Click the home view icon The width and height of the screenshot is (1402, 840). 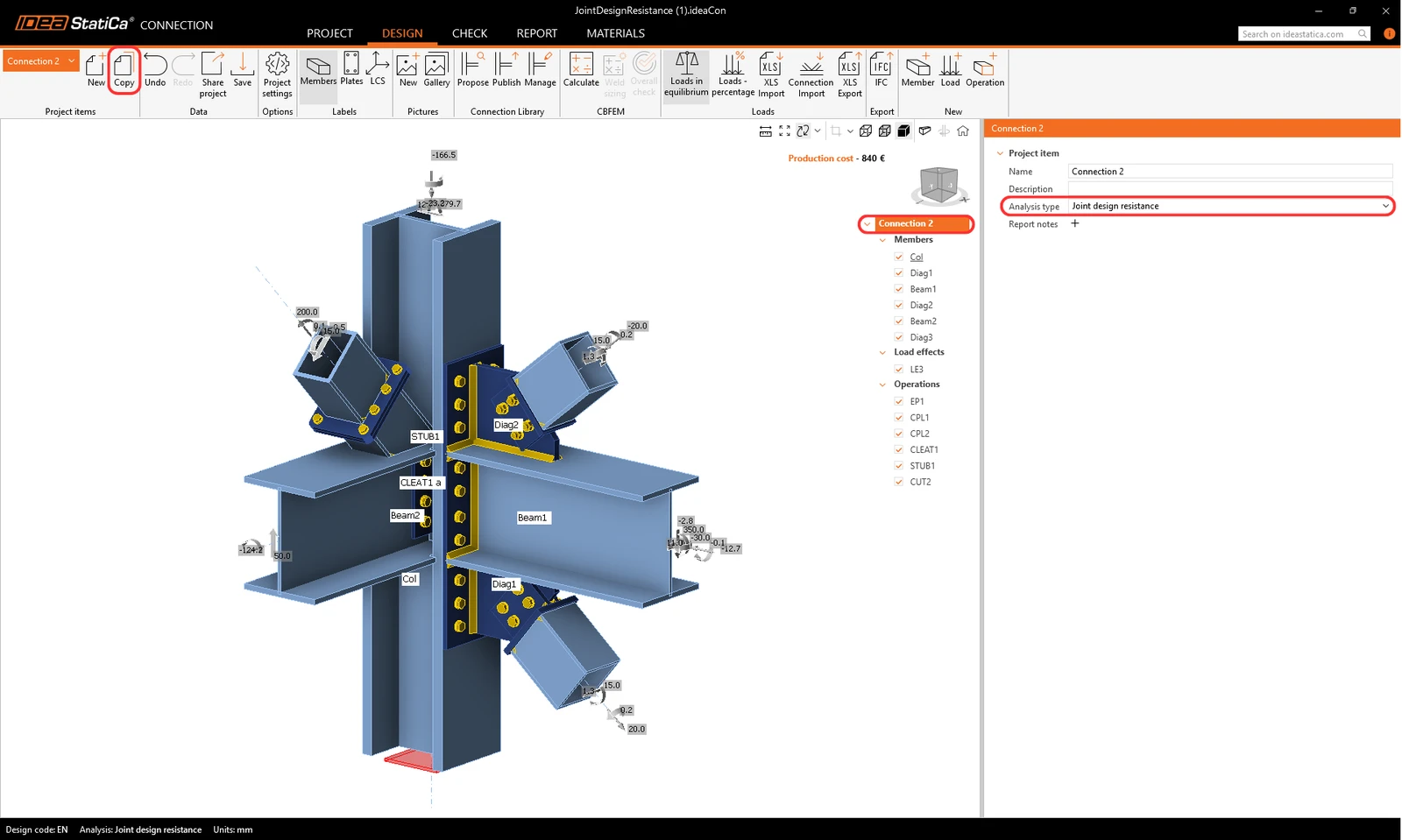[x=963, y=131]
